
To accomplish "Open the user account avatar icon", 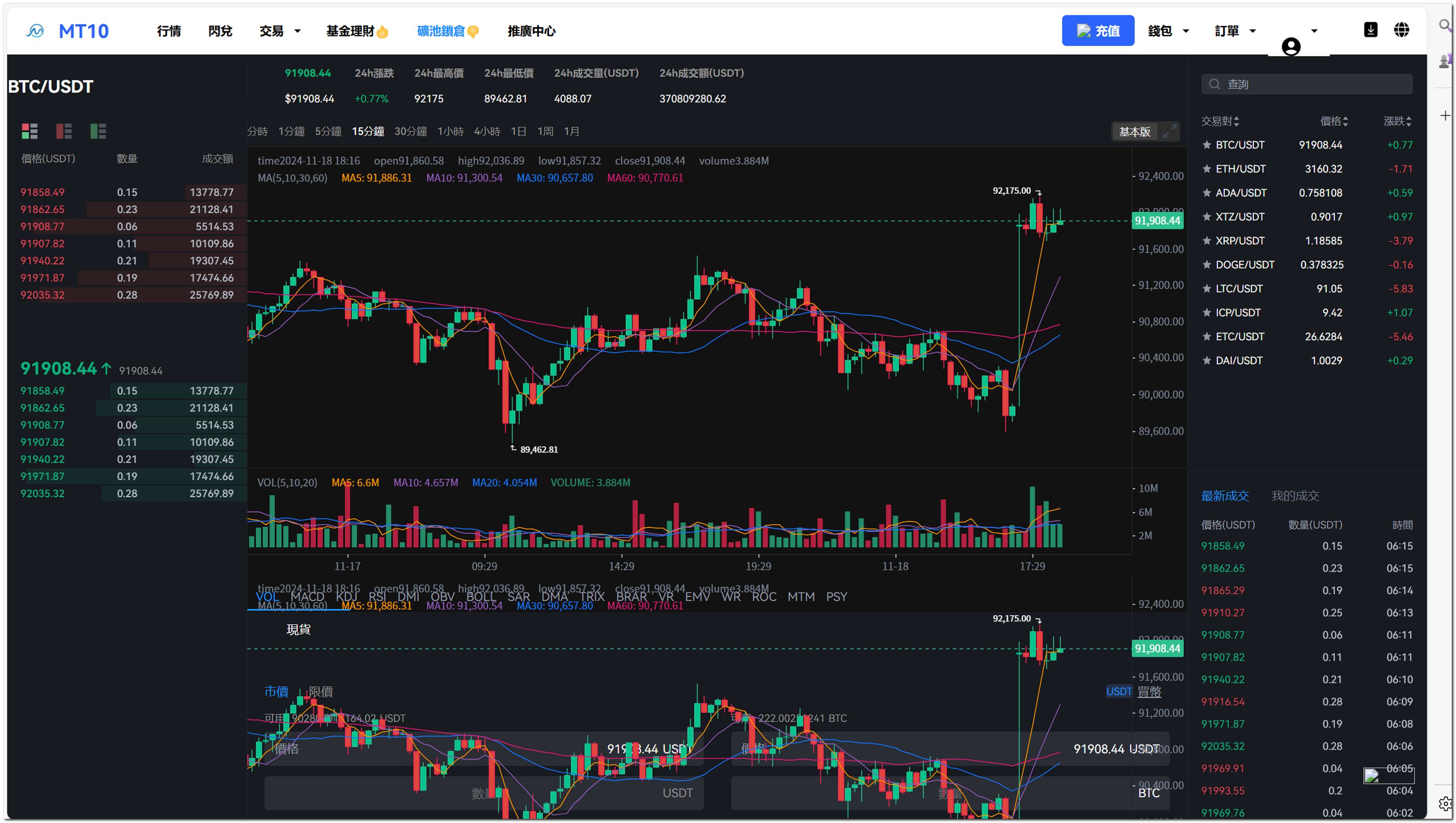I will click(x=1290, y=46).
